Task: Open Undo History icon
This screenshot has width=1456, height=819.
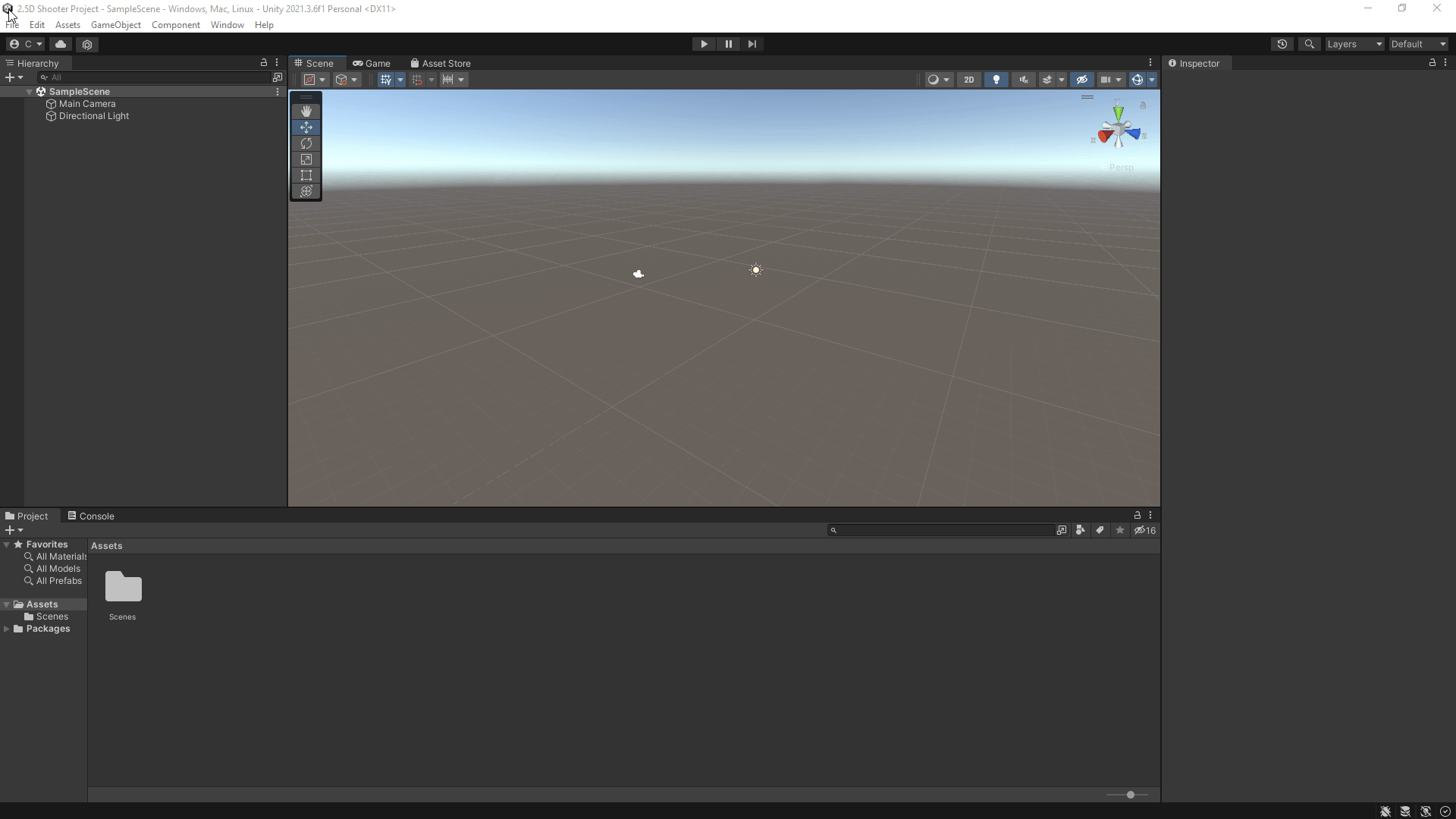Action: point(1282,44)
